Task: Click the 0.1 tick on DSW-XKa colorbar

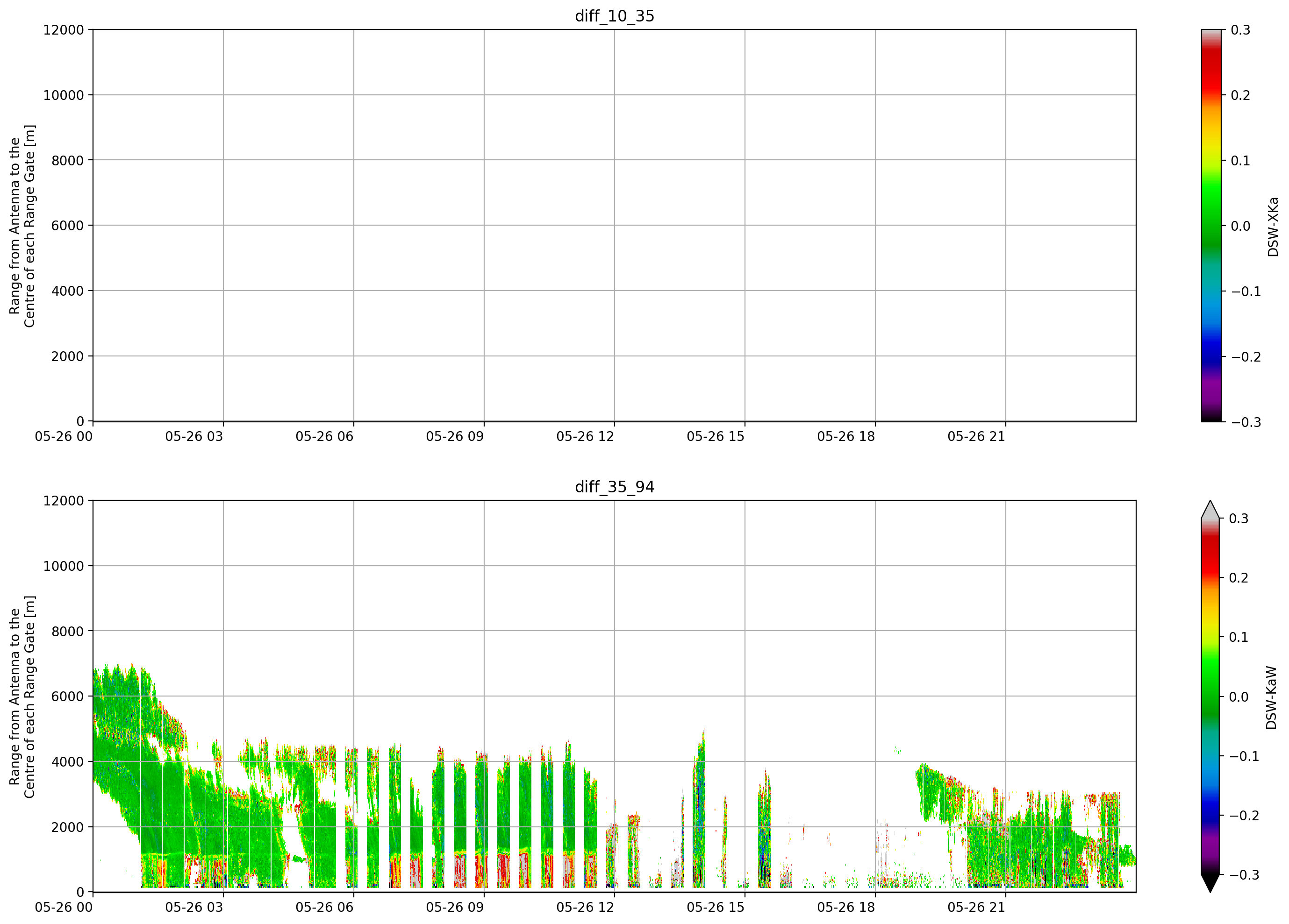Action: (1241, 160)
